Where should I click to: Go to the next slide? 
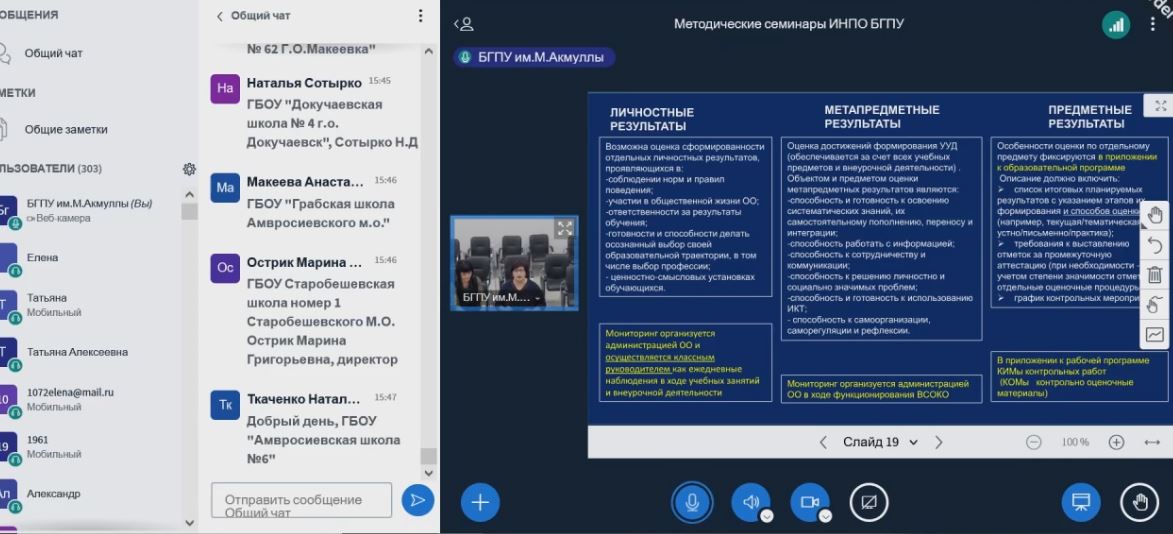click(x=939, y=442)
